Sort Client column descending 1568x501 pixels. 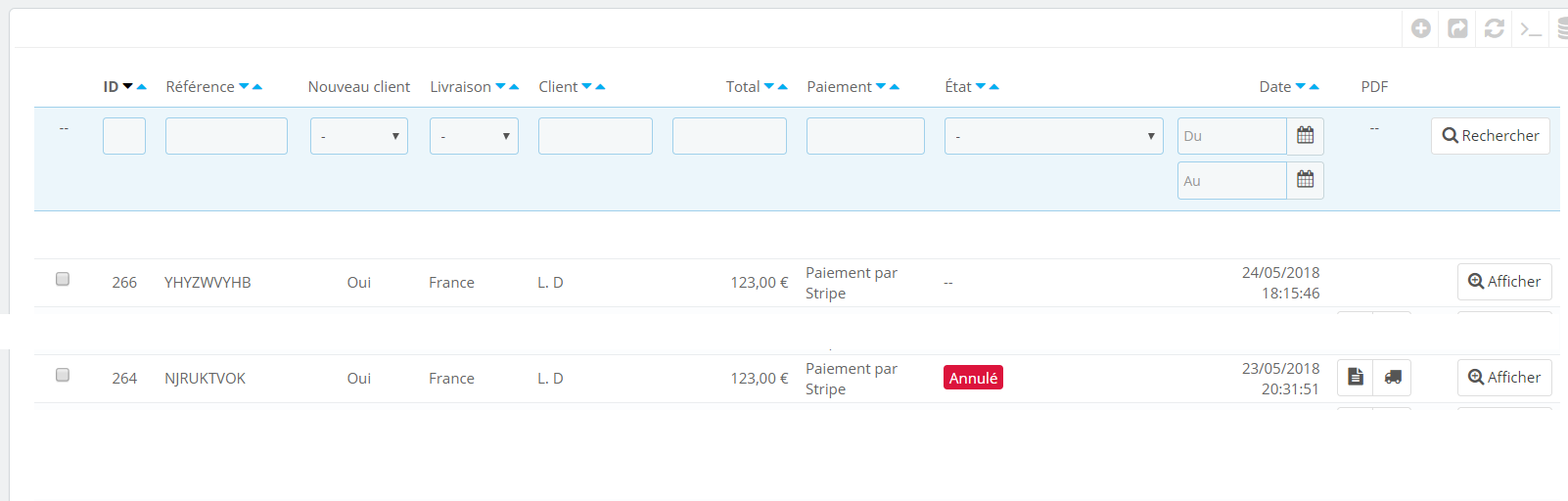pos(586,87)
